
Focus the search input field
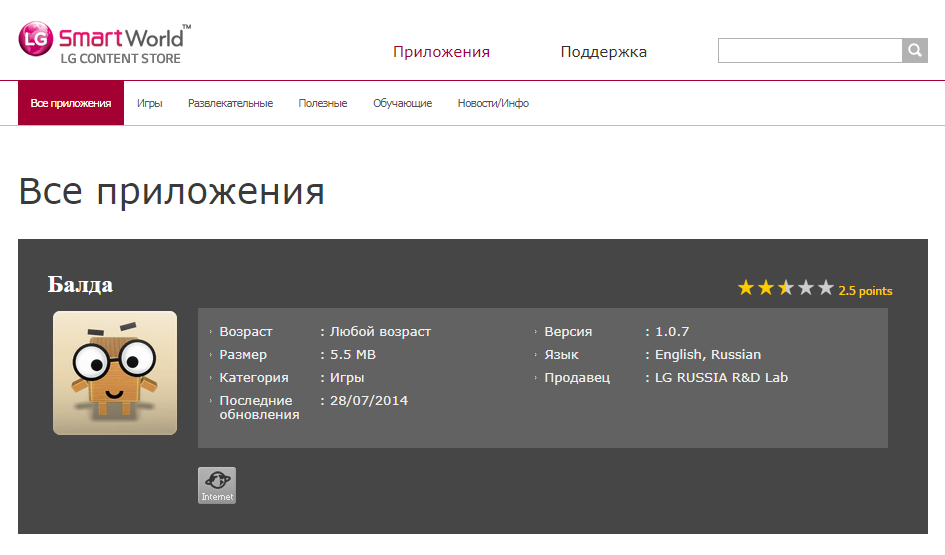(810, 51)
